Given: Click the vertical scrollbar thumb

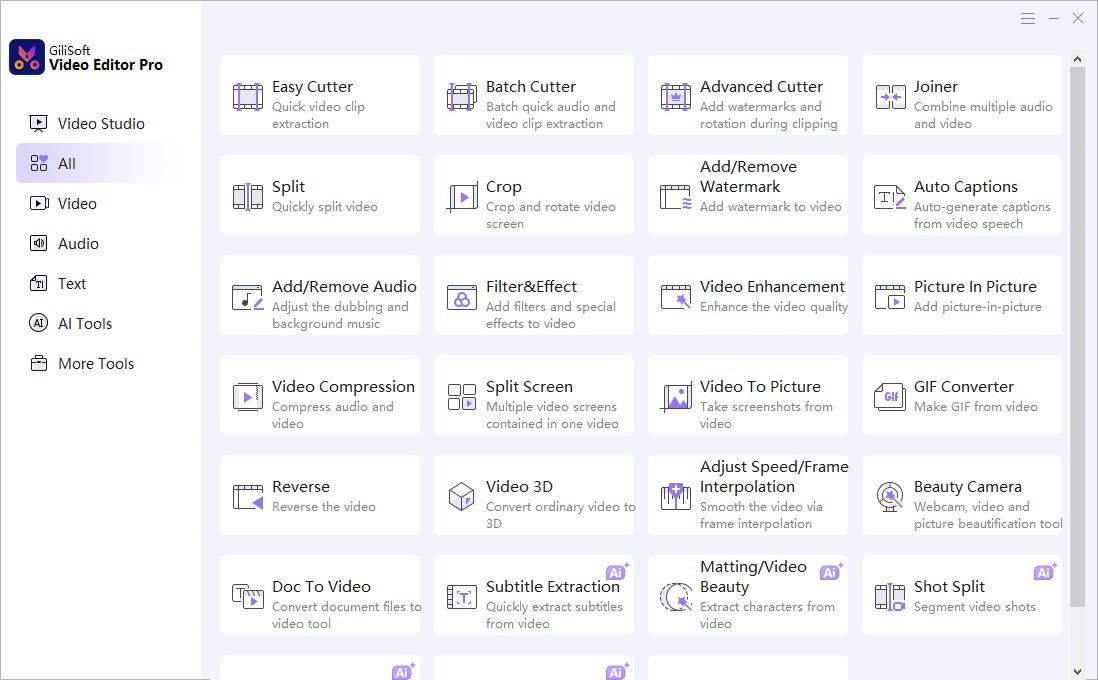Looking at the screenshot, I should (1077, 337).
